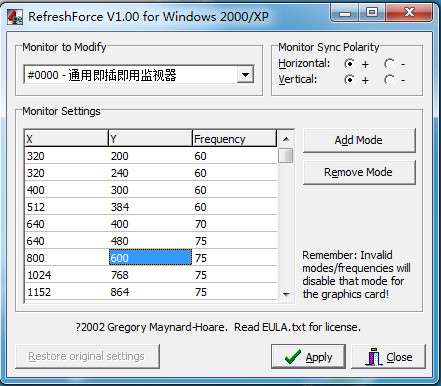Select the highlighted 600 Y cell
Image resolution: width=441 pixels, height=386 pixels.
click(x=150, y=258)
